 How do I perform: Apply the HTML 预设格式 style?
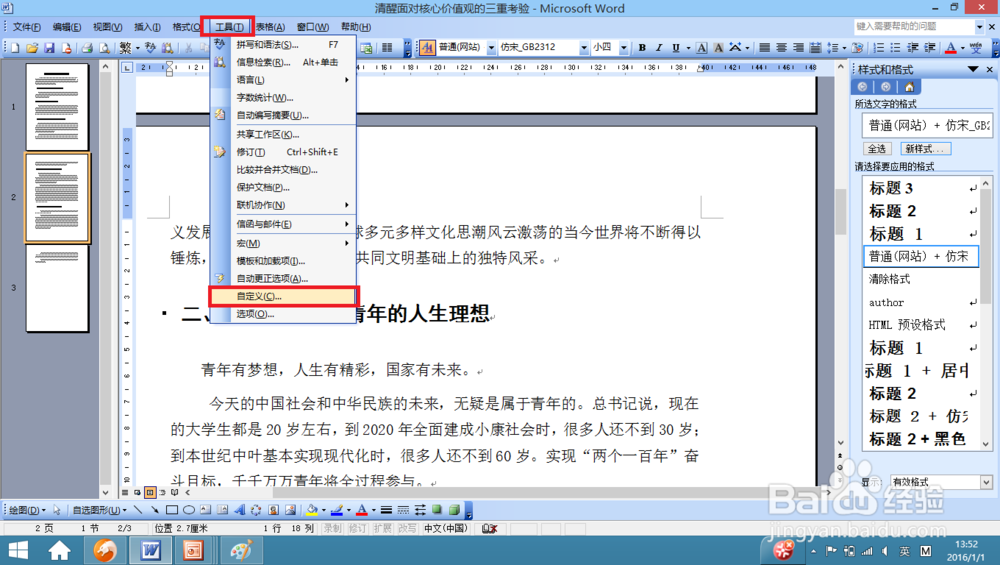point(921,325)
